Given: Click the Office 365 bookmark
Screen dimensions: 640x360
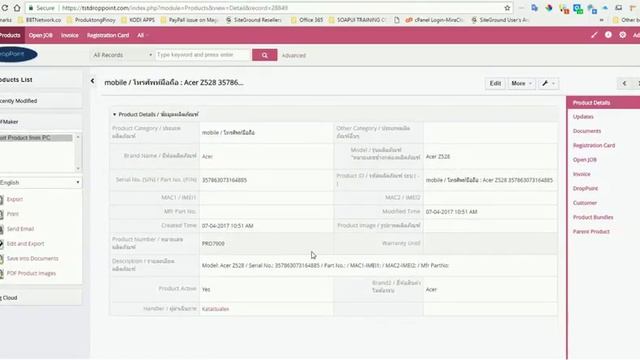Looking at the screenshot, I should 307,20.
